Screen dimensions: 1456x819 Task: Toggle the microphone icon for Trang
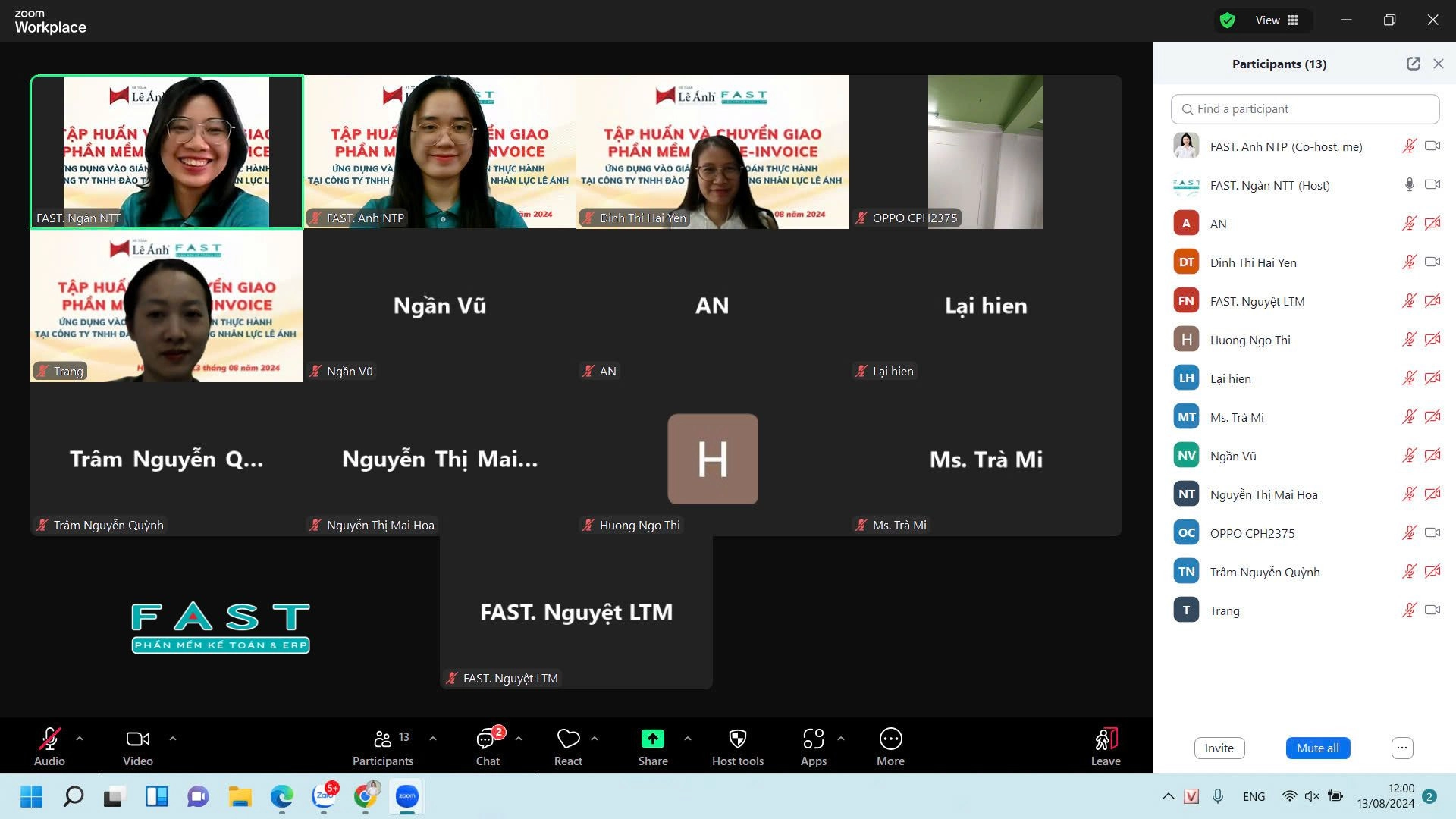(x=1408, y=610)
